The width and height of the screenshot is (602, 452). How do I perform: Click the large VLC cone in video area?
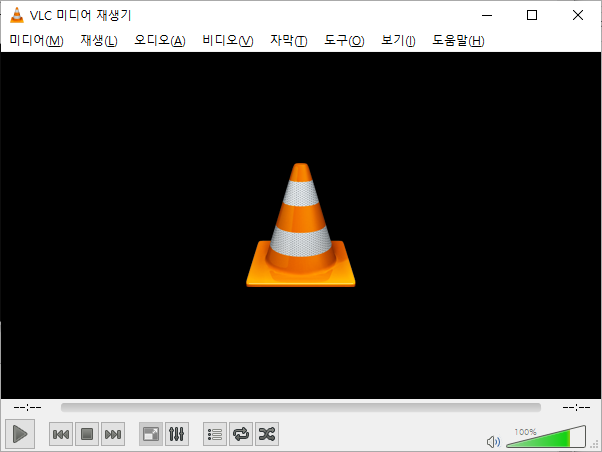pyautogui.click(x=301, y=225)
